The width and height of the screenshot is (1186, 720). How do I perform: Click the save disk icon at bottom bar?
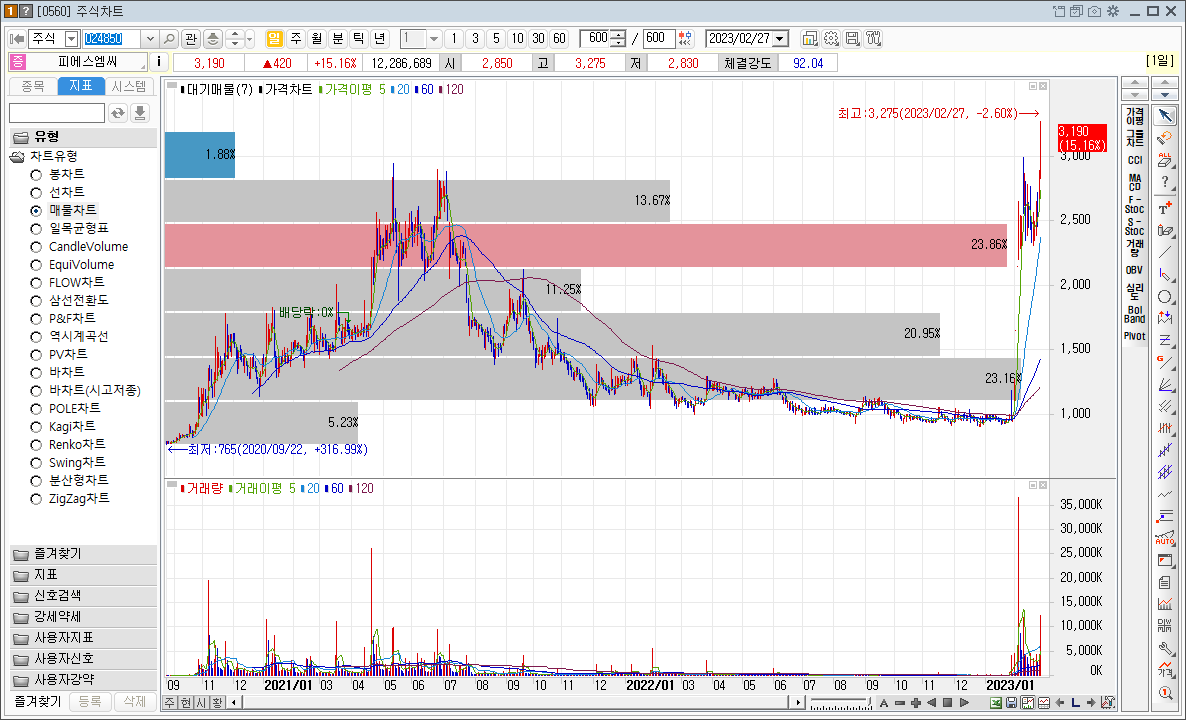tap(1011, 703)
